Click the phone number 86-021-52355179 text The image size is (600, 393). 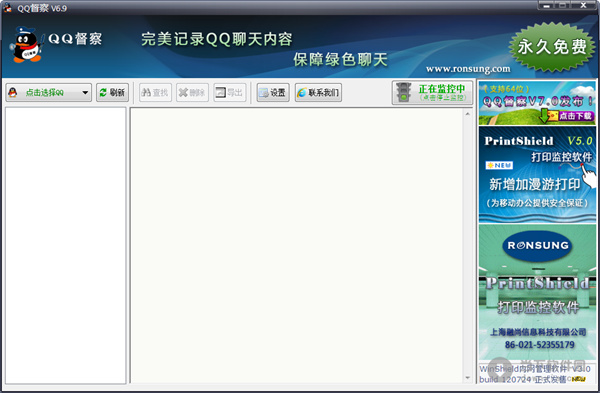(x=540, y=345)
